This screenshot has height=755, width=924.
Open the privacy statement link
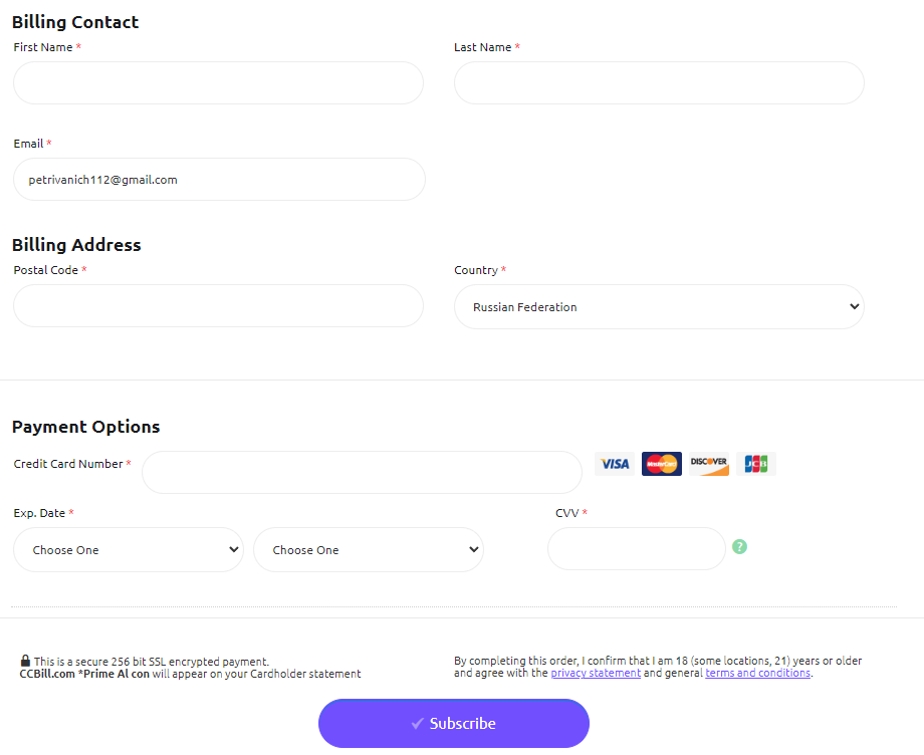[595, 673]
